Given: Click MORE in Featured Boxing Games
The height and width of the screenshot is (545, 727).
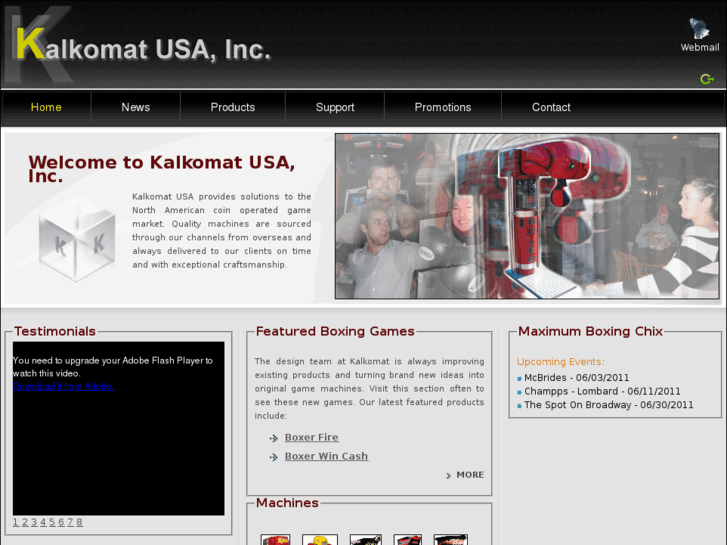Looking at the screenshot, I should [x=465, y=475].
